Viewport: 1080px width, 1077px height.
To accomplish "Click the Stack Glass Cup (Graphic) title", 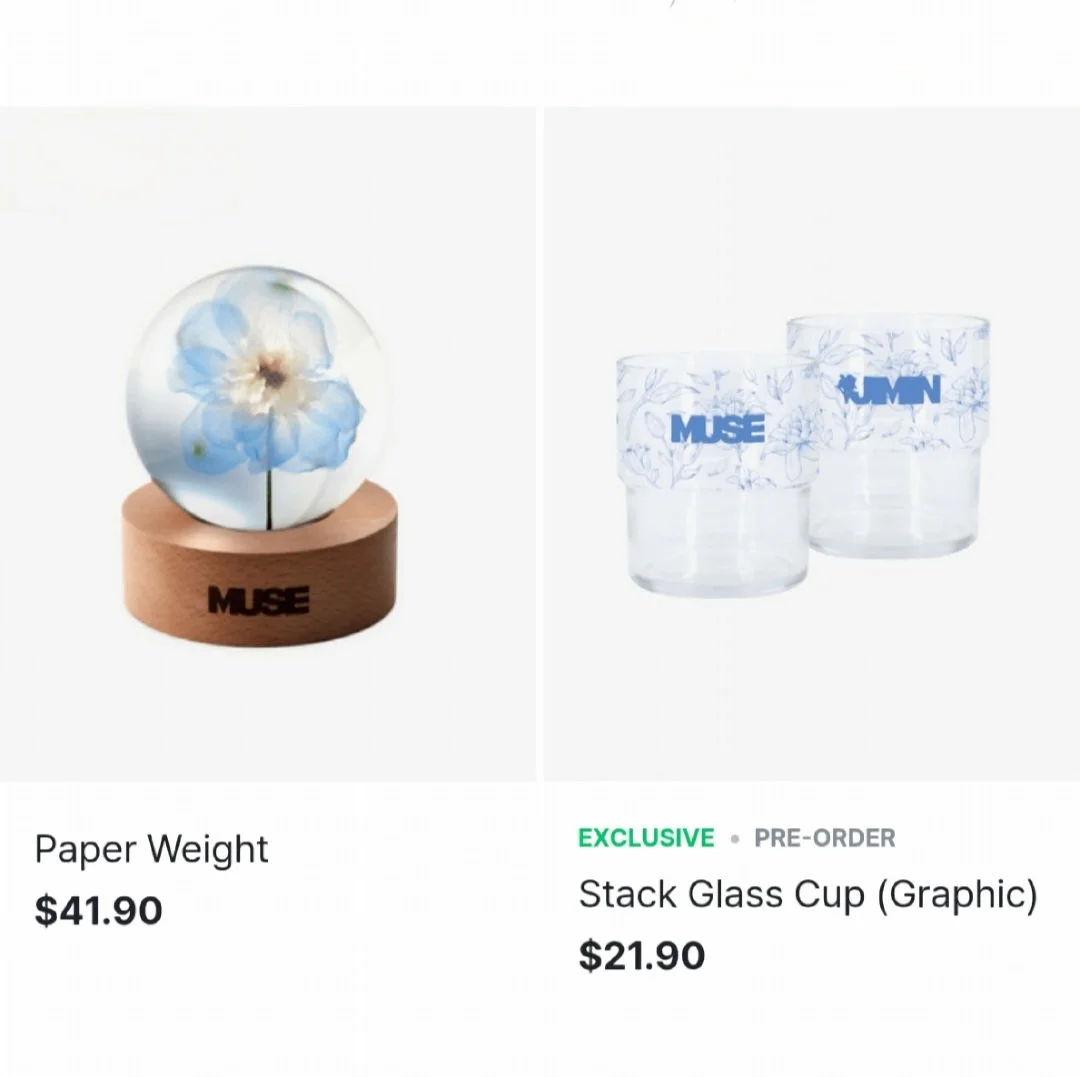I will click(807, 895).
